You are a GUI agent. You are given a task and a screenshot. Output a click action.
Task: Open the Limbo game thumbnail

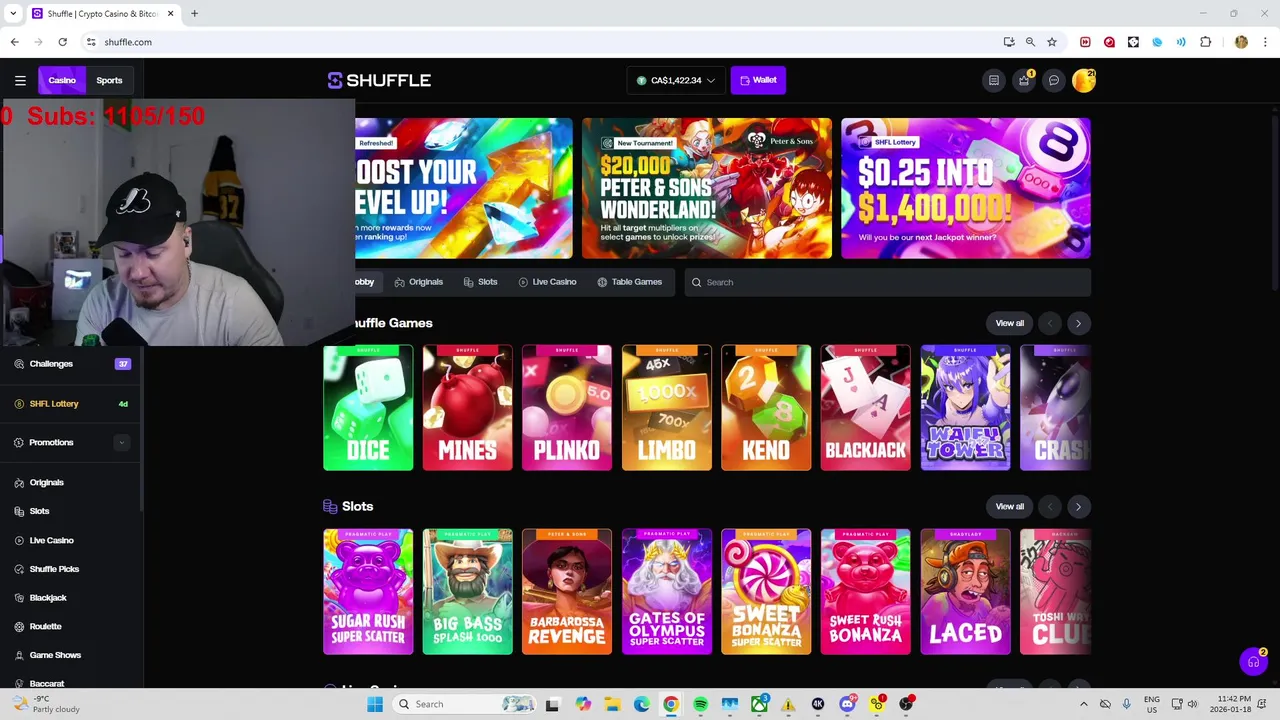(666, 408)
